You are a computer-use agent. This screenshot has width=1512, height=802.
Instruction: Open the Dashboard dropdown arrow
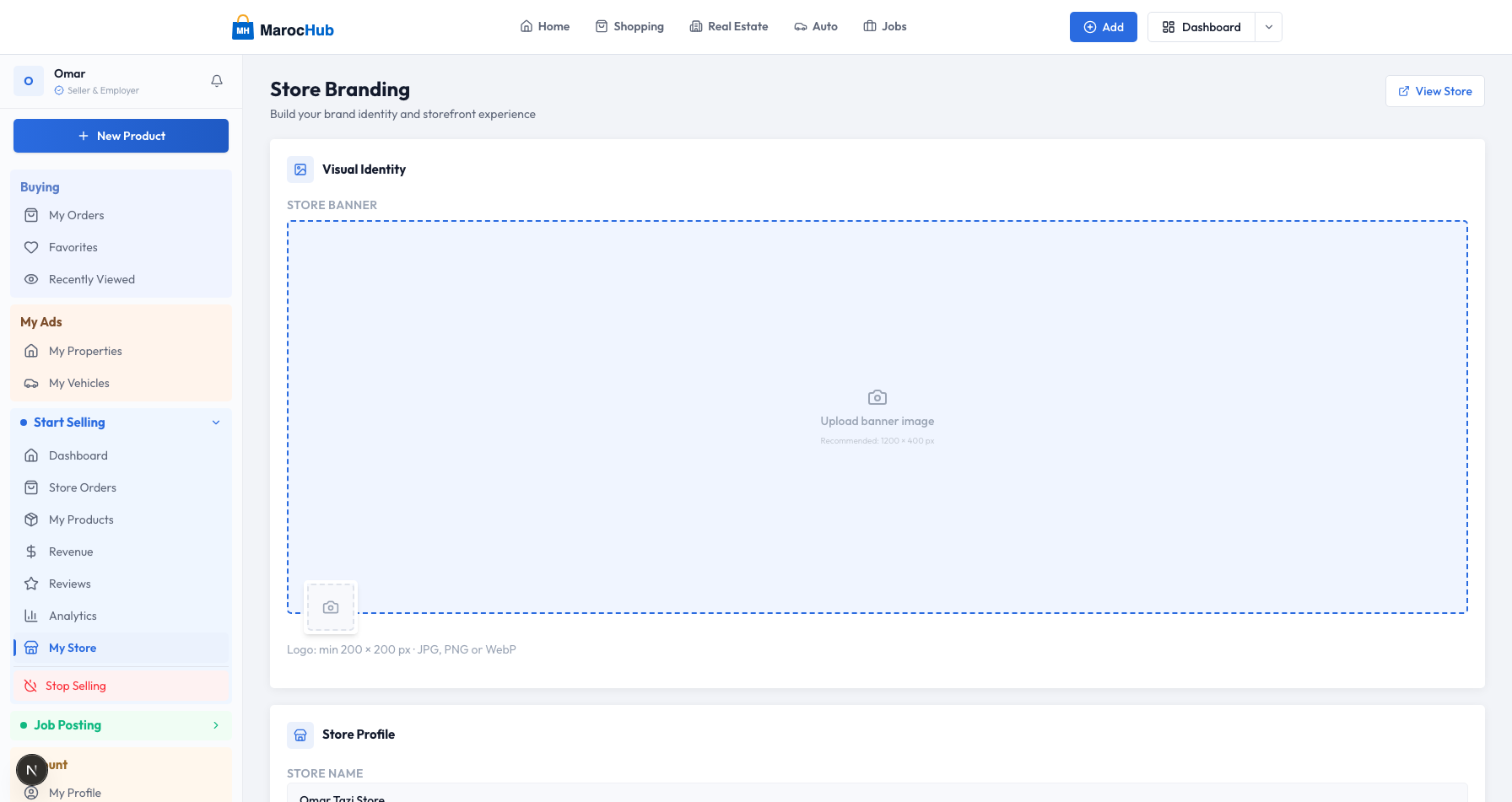click(1268, 26)
